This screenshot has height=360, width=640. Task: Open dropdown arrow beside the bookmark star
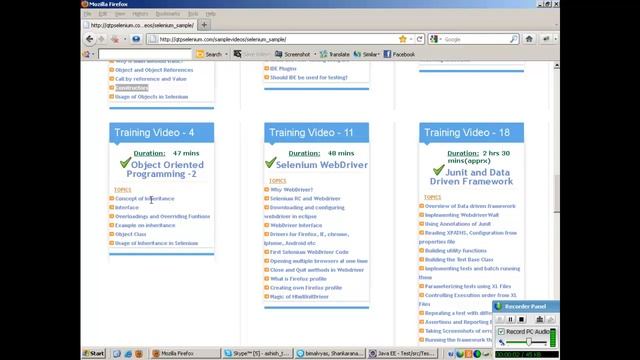pyautogui.click(x=411, y=39)
